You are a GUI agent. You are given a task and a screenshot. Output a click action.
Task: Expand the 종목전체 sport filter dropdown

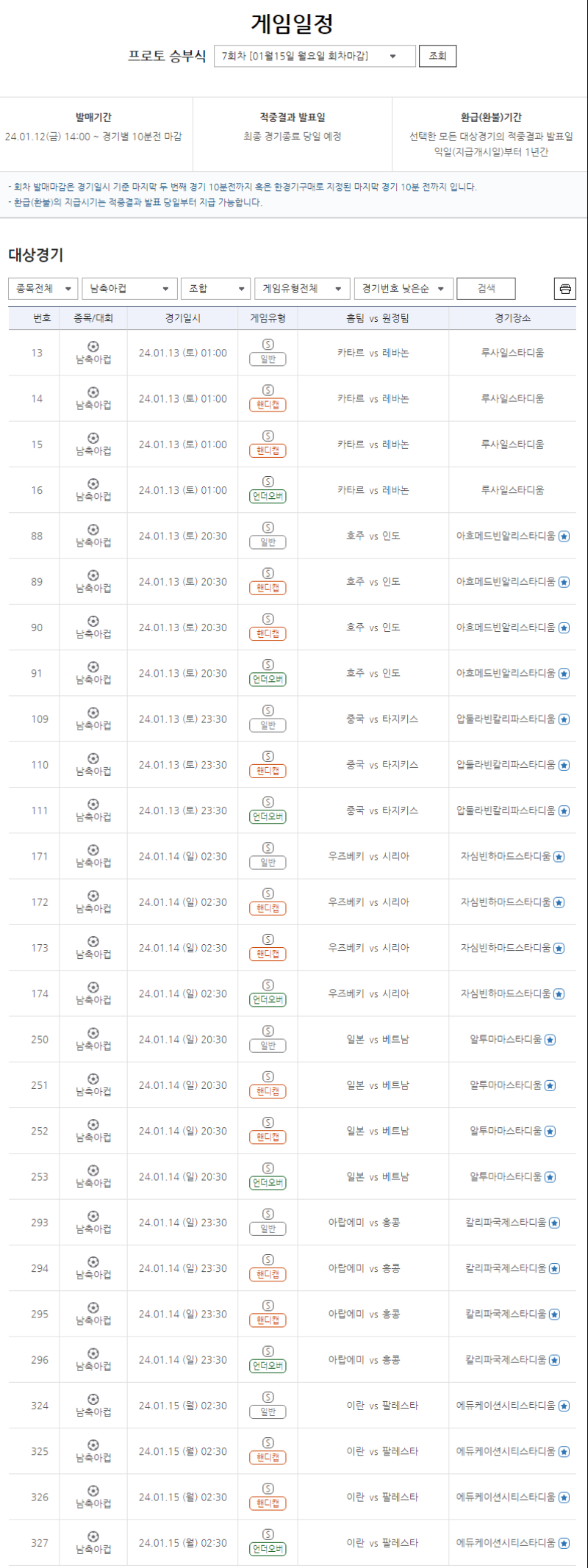pos(43,289)
